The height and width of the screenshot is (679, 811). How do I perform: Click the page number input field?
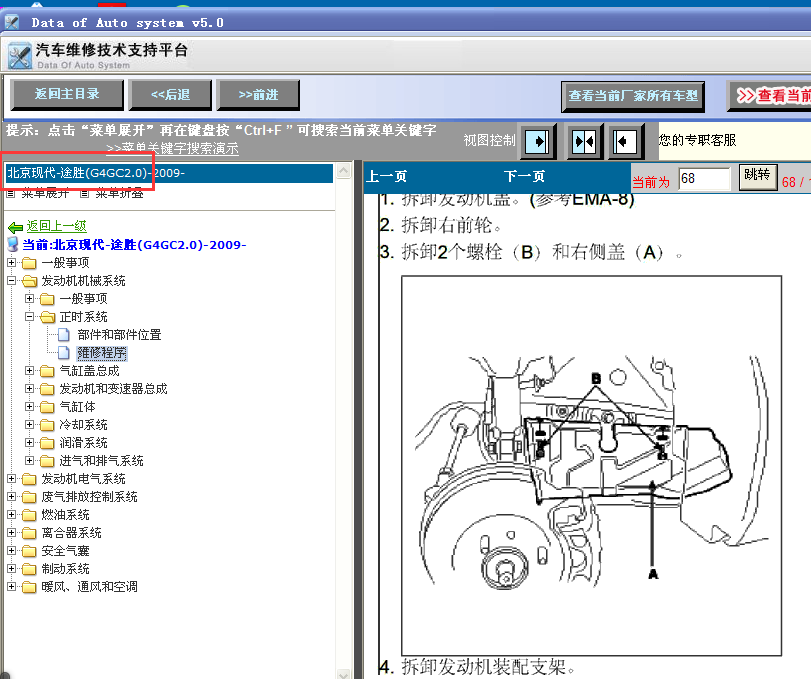tap(704, 178)
